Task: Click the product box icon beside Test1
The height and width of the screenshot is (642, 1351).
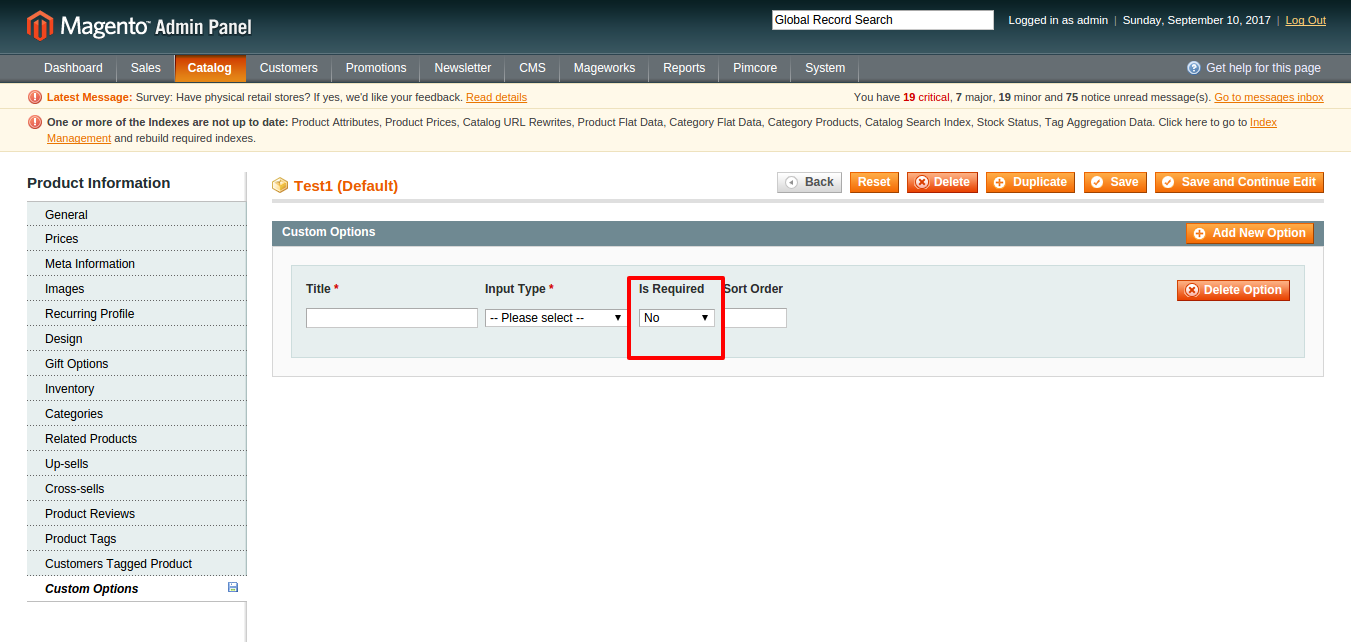Action: click(x=280, y=185)
